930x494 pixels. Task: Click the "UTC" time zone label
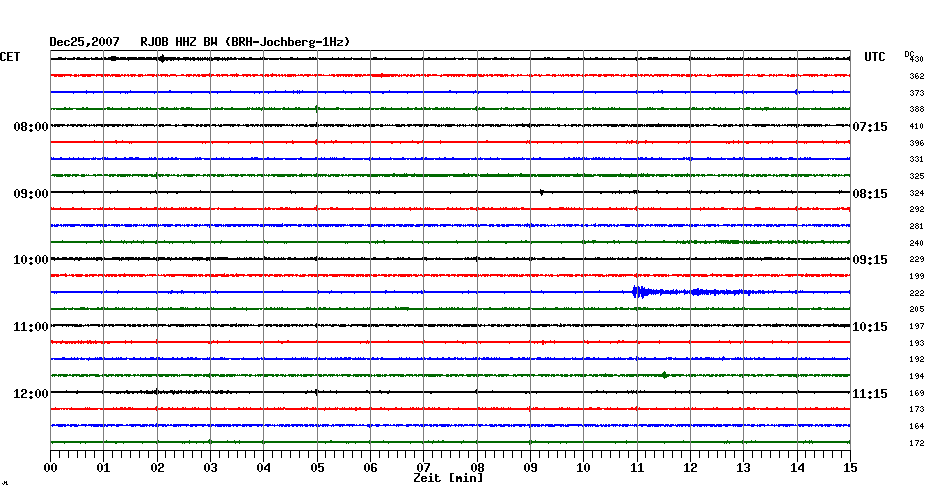tap(875, 57)
